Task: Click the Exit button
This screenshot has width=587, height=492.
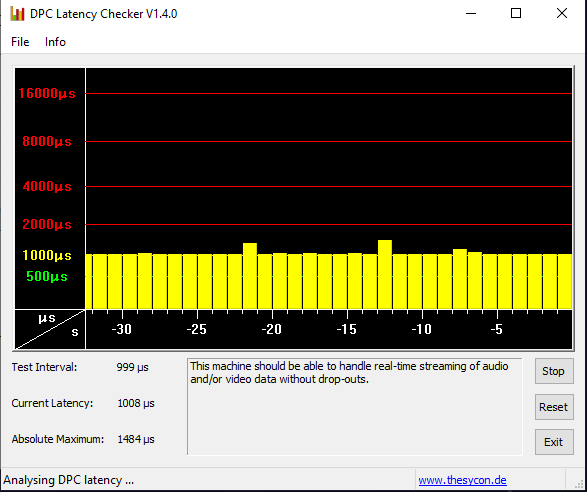Action: click(554, 442)
